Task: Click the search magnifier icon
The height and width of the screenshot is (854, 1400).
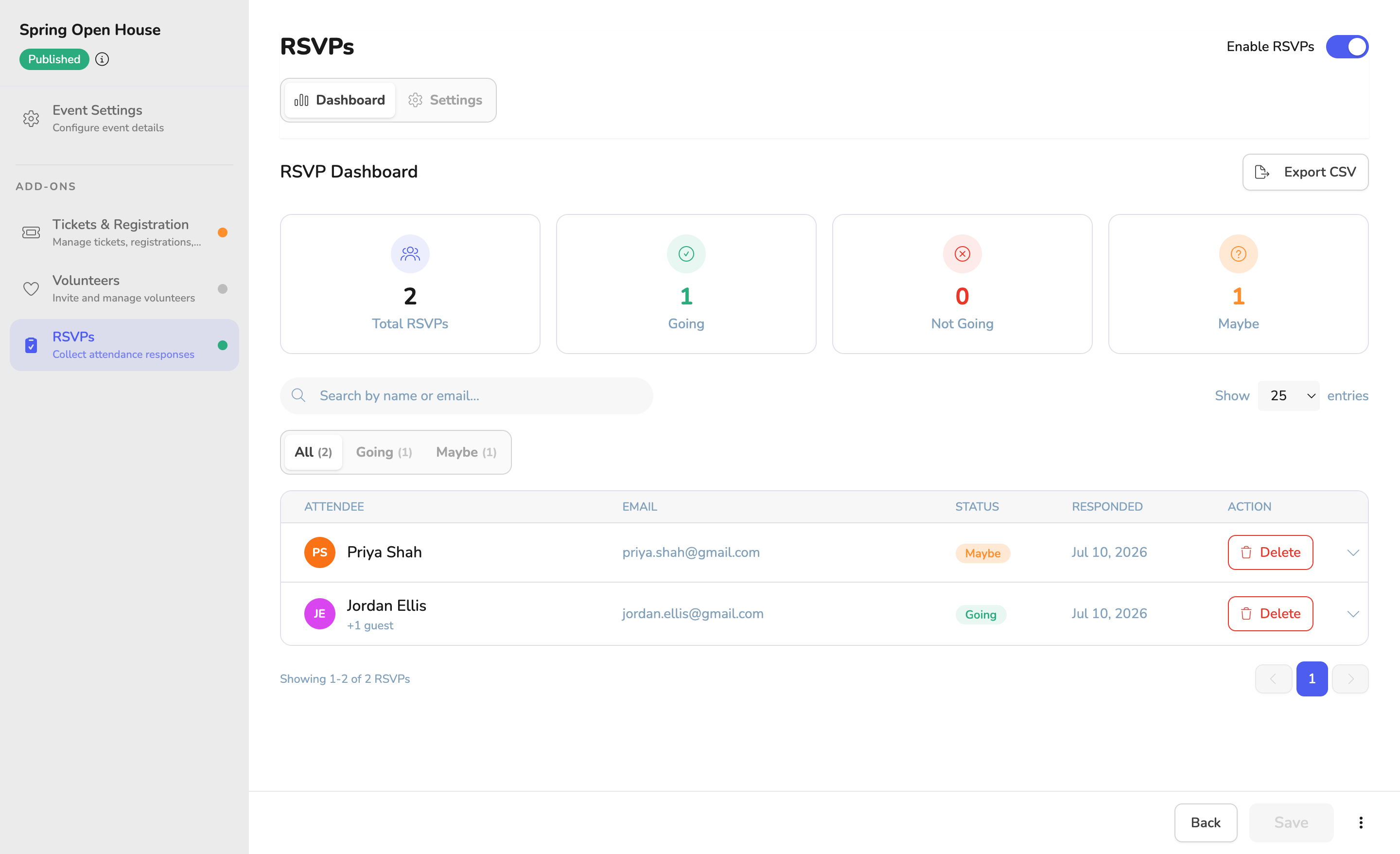Action: 298,395
